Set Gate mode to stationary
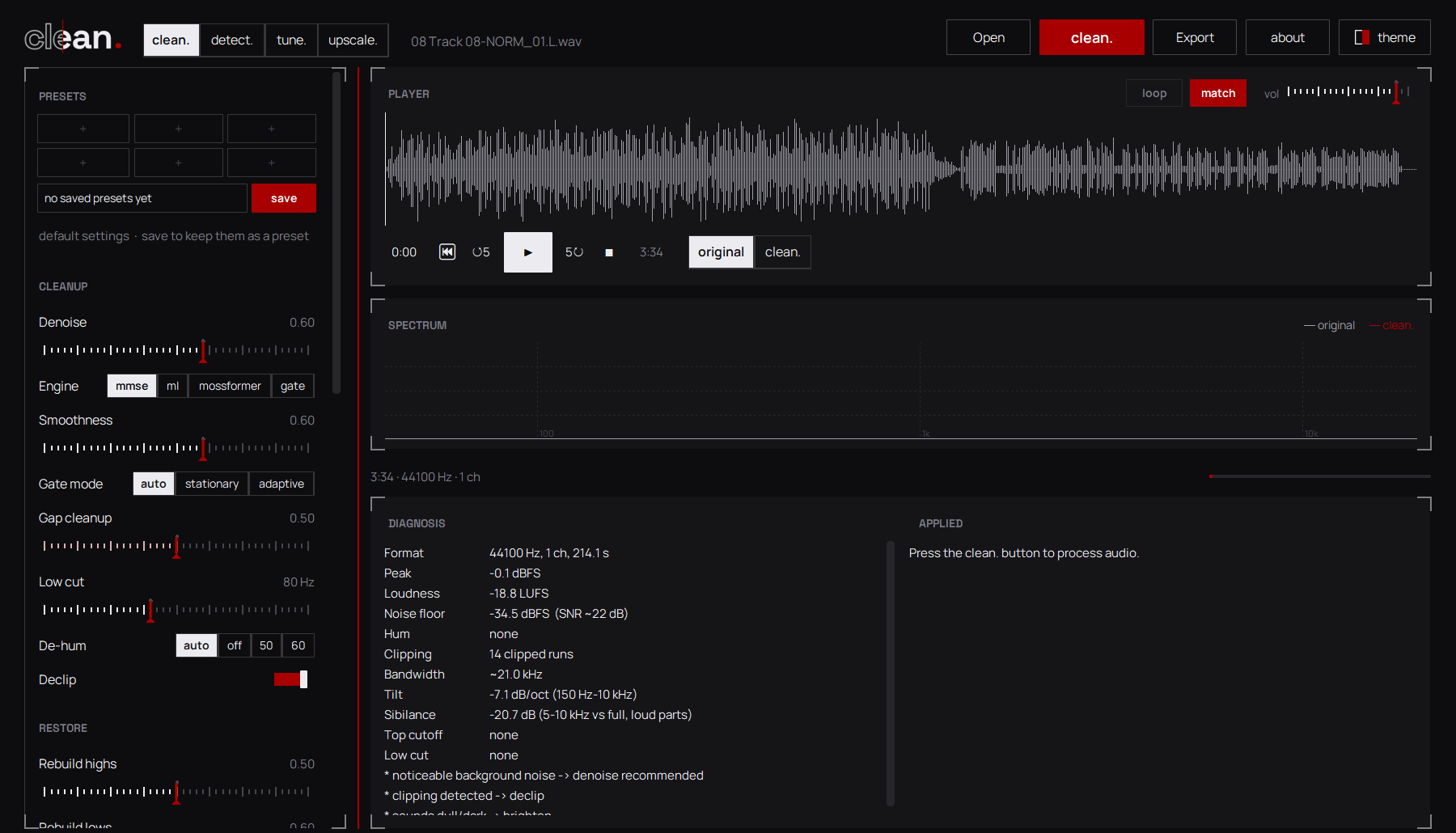Image resolution: width=1456 pixels, height=833 pixels. point(212,484)
